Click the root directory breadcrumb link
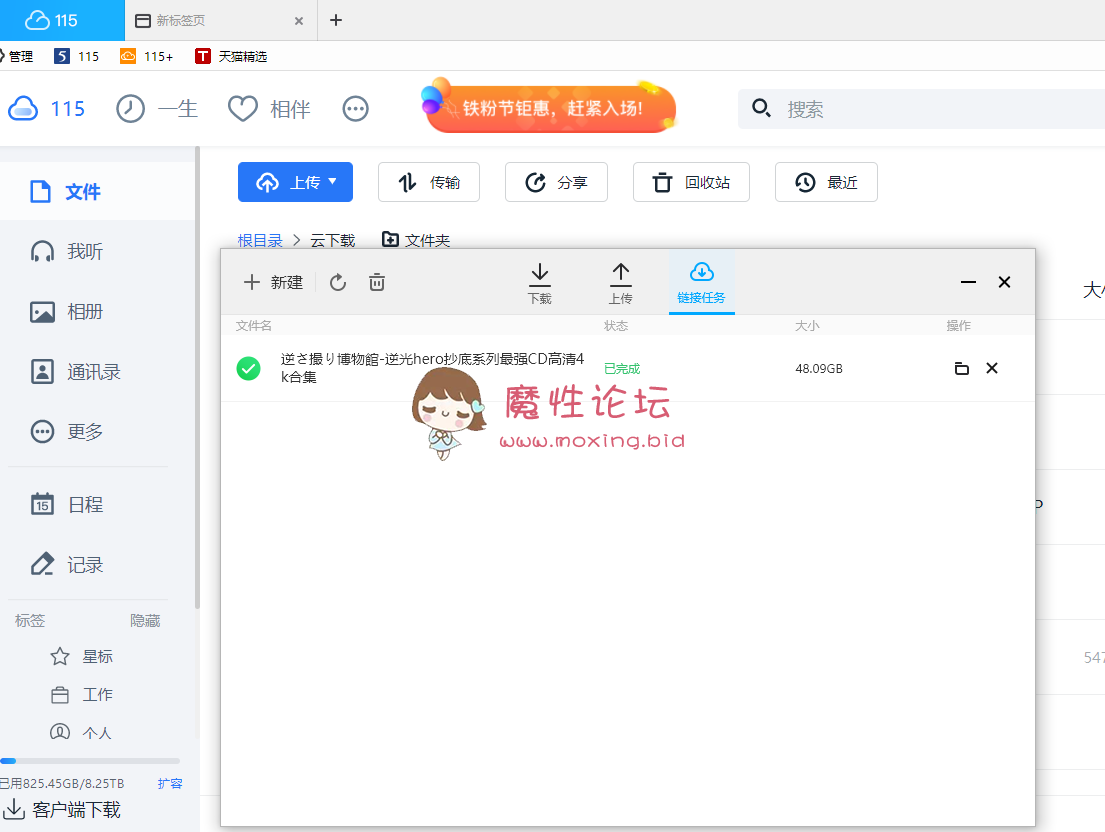The height and width of the screenshot is (832, 1105). 260,240
